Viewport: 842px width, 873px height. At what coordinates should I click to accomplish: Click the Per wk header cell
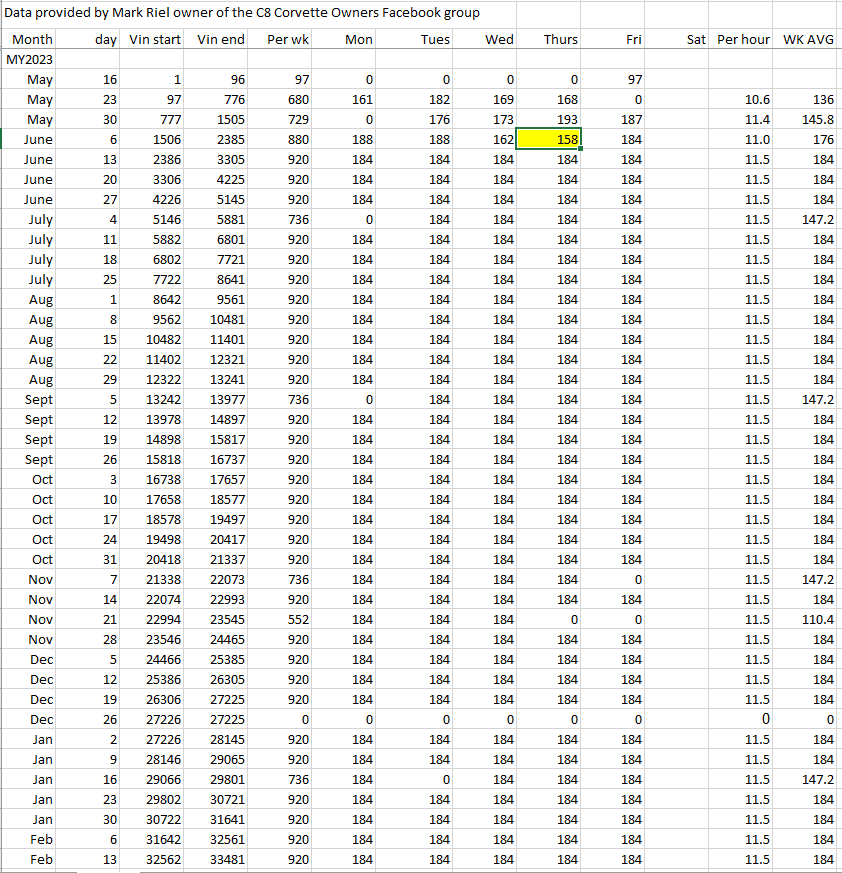click(289, 40)
